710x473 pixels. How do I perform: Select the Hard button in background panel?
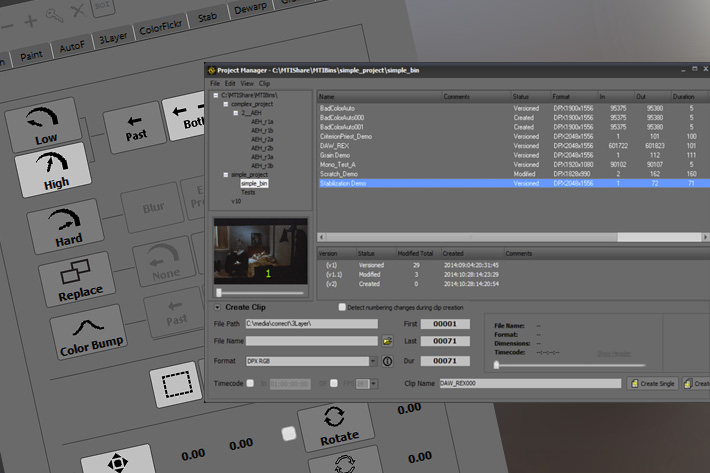[x=66, y=226]
